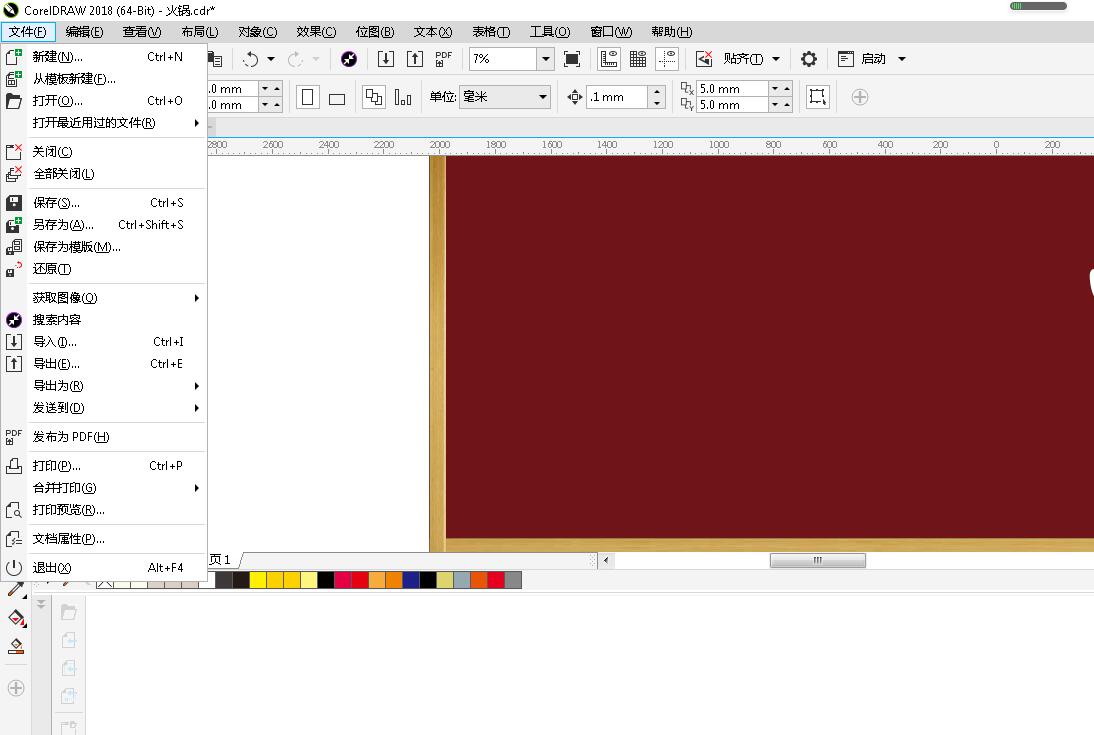The height and width of the screenshot is (735, 1094).
Task: Click 发布为 PDF menu entry
Action: (x=71, y=437)
